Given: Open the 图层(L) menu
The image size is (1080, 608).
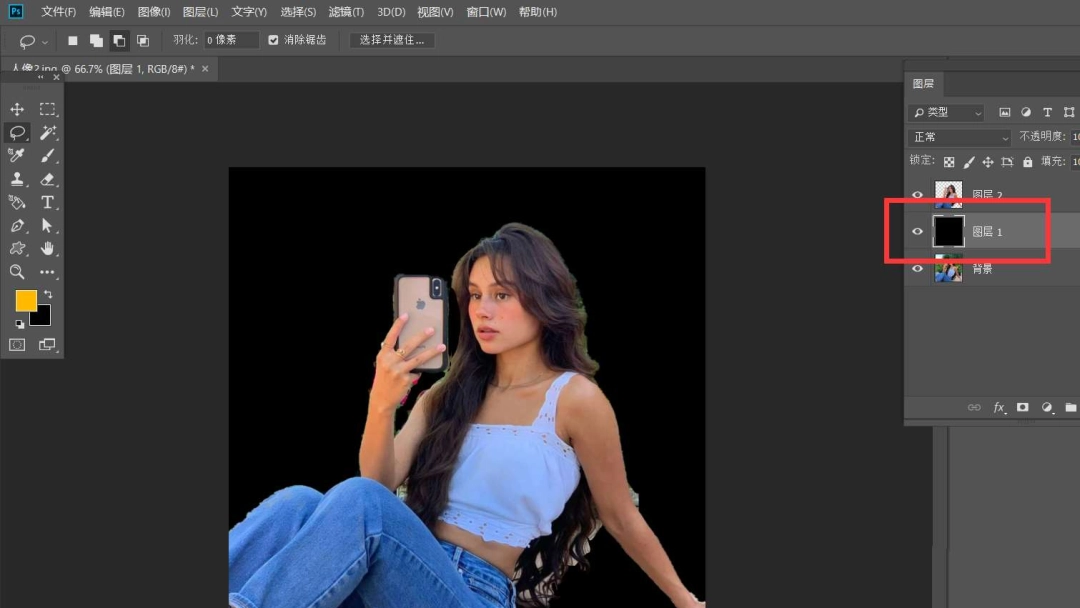Looking at the screenshot, I should [x=200, y=12].
